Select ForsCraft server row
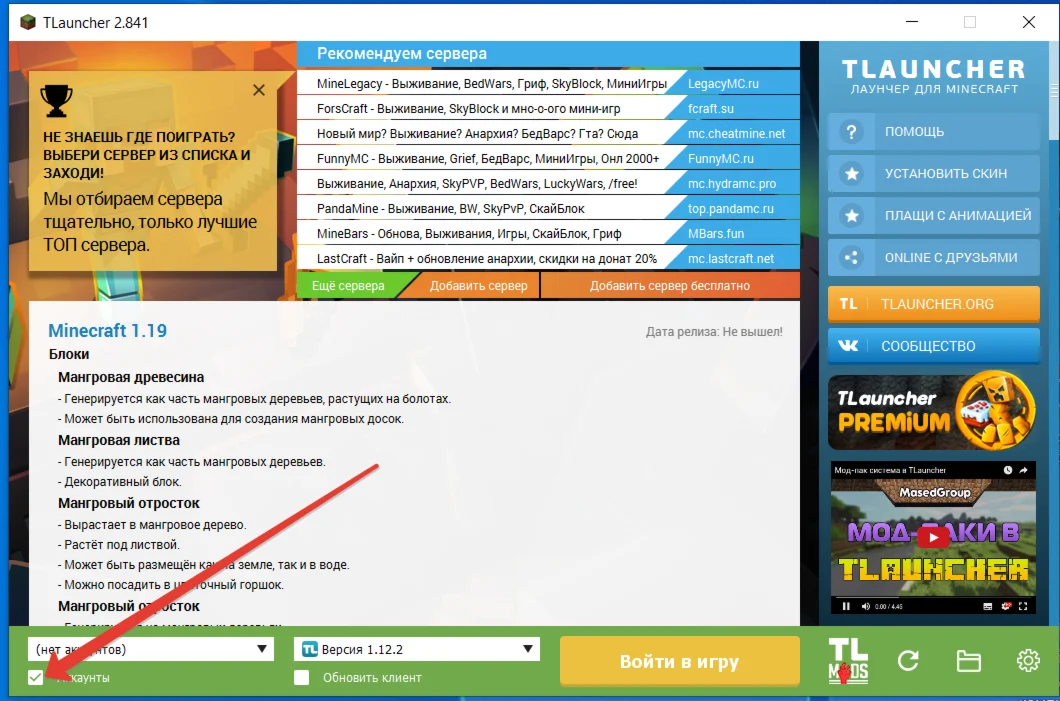 tap(548, 109)
